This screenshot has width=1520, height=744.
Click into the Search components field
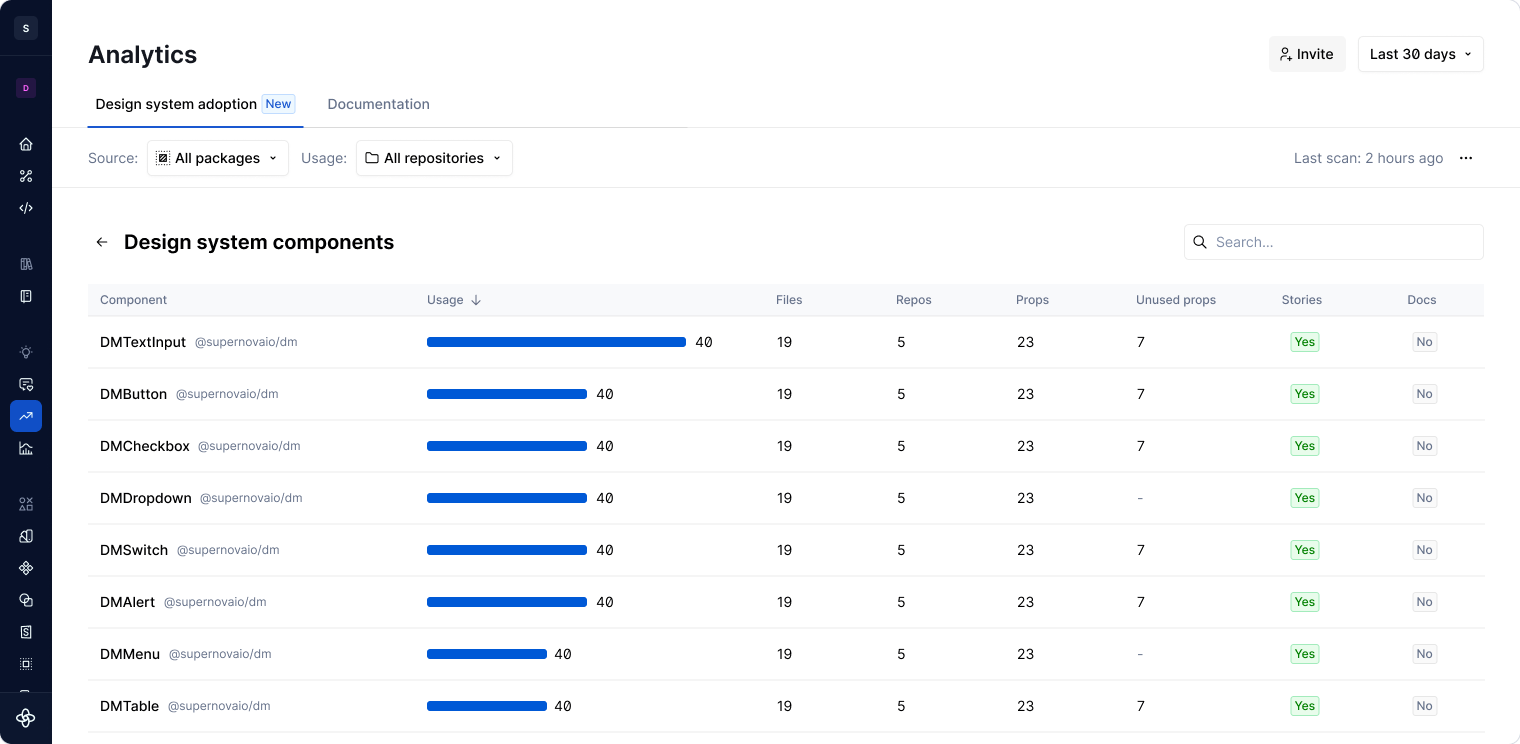pos(1334,242)
